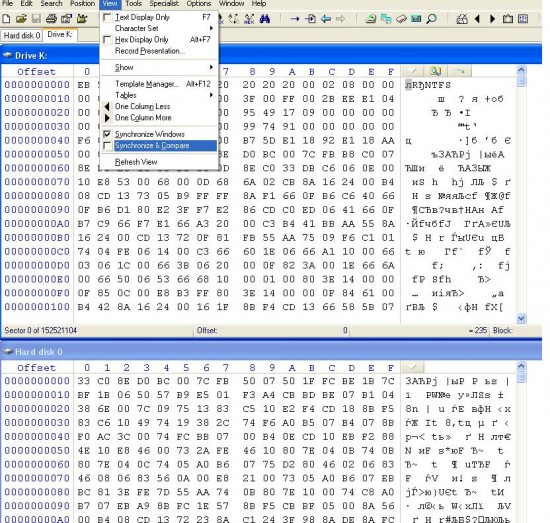Open the Tools menu
550x523 pixels.
(133, 4)
